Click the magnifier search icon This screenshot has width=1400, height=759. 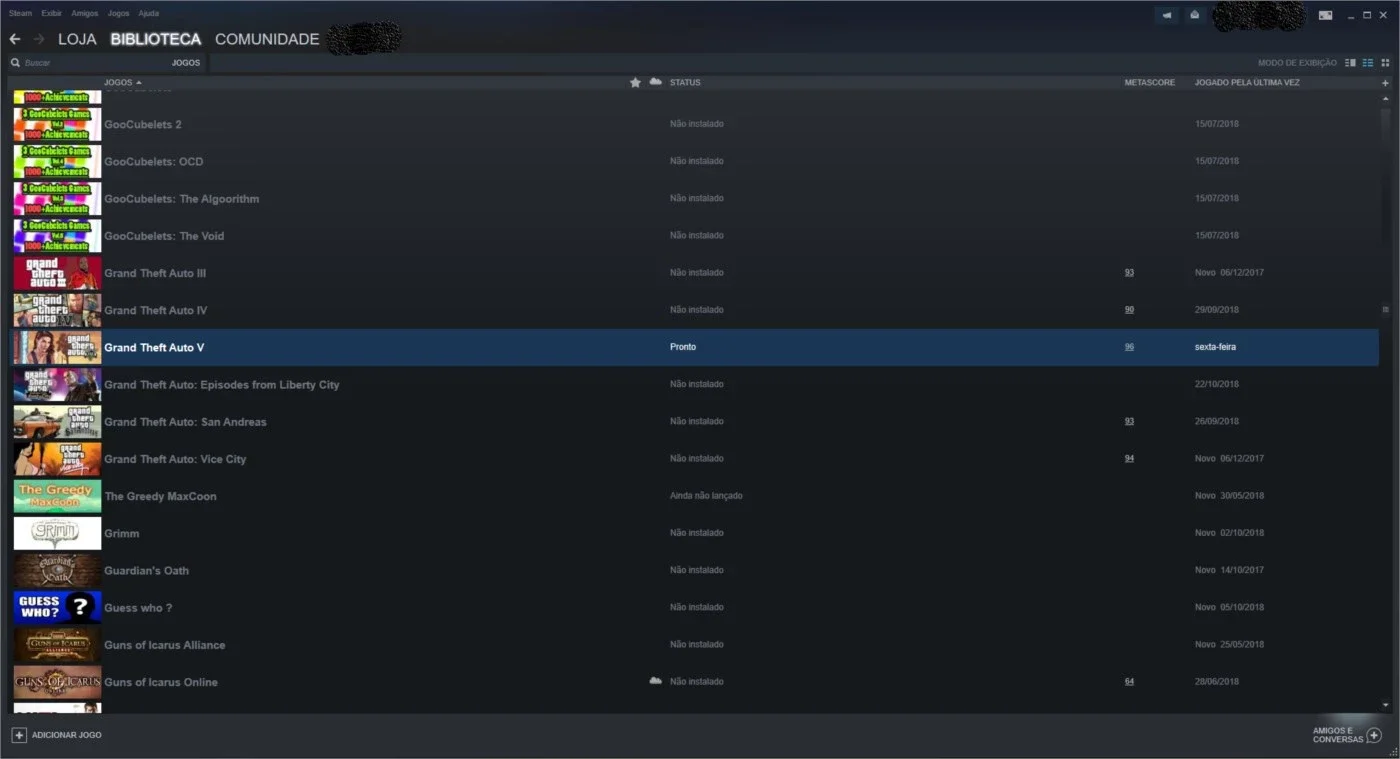(x=15, y=62)
